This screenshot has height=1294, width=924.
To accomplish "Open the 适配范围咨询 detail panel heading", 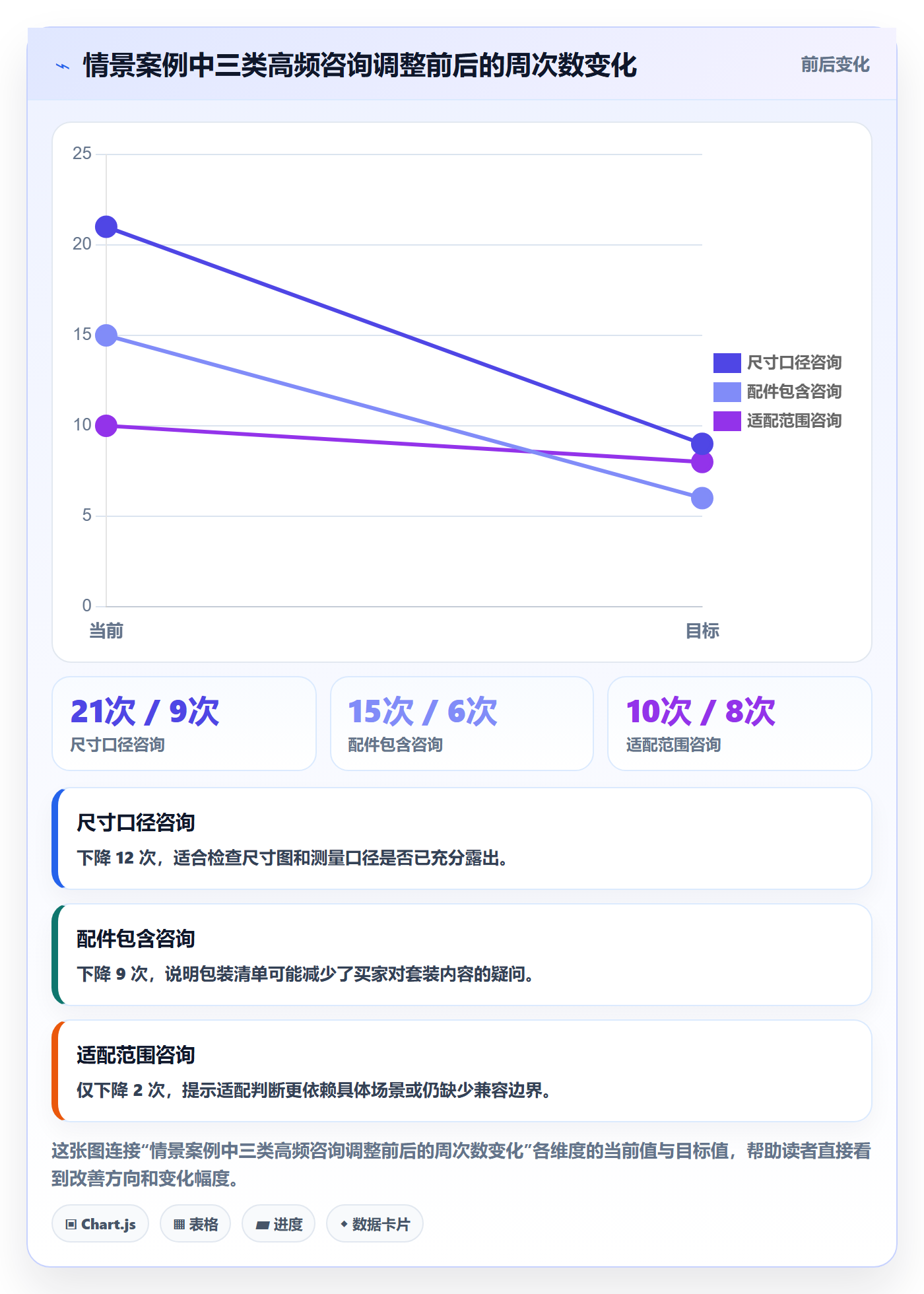I will (x=135, y=1055).
